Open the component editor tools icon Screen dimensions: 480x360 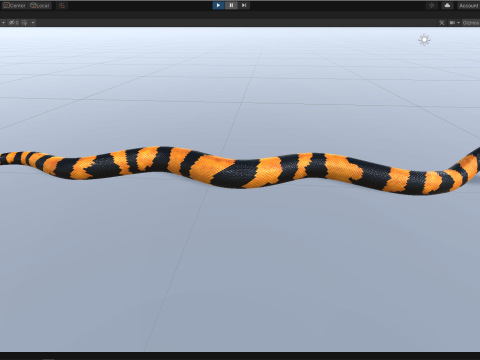click(442, 23)
